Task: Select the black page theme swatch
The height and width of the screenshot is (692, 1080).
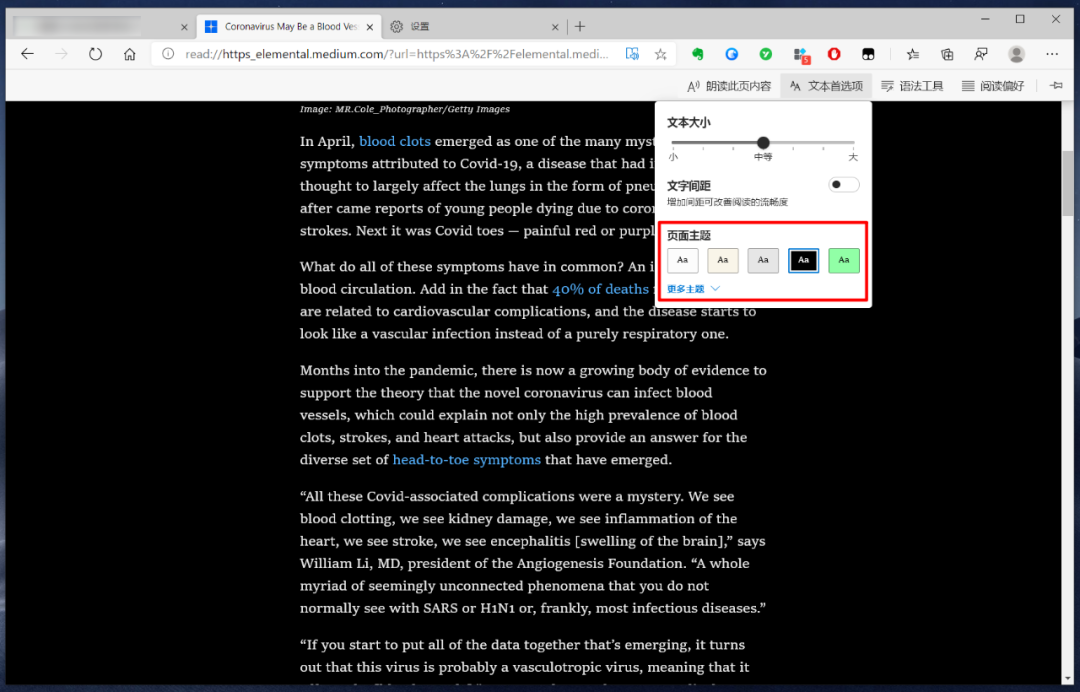Action: point(803,260)
